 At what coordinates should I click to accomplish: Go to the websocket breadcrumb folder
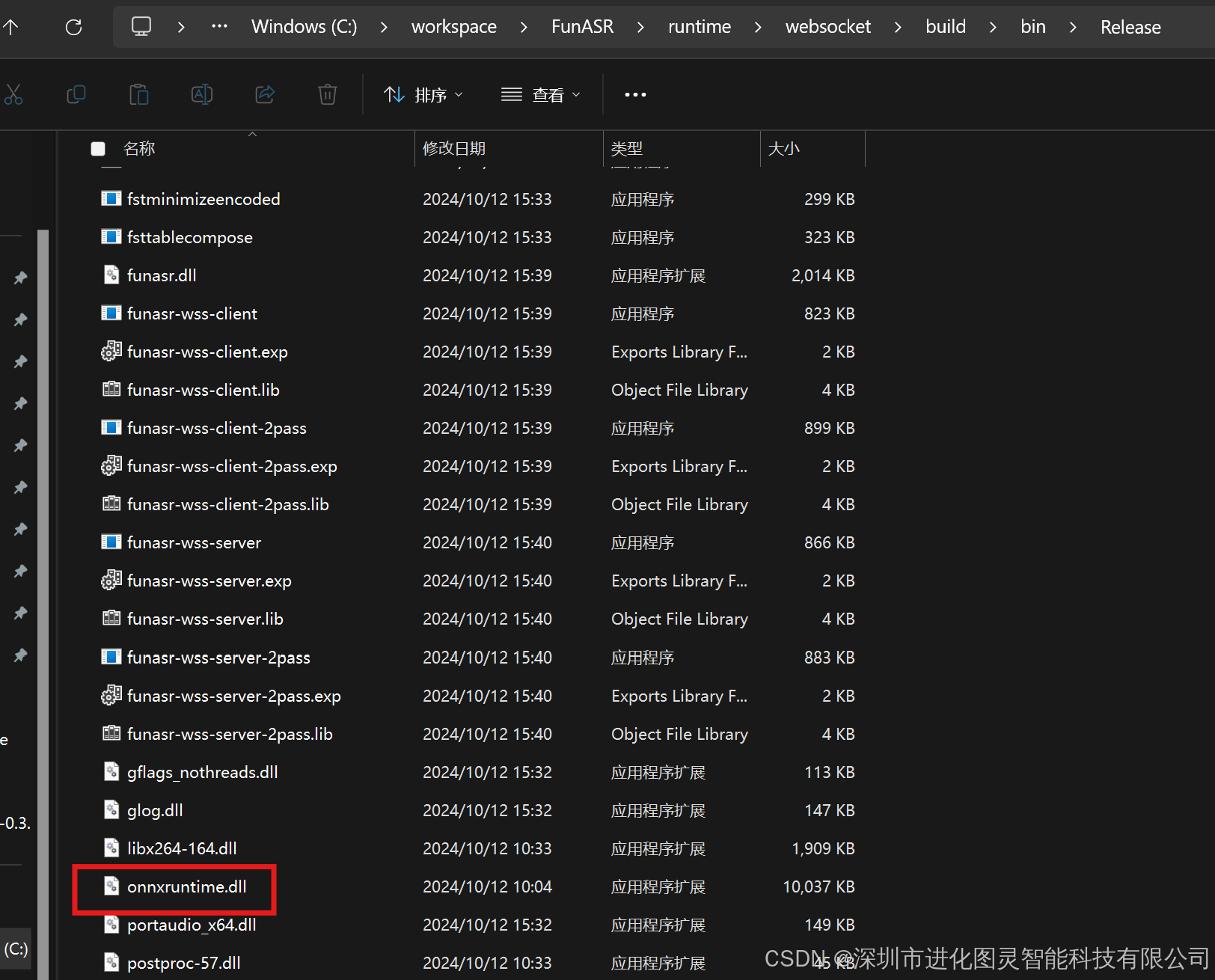click(x=828, y=27)
